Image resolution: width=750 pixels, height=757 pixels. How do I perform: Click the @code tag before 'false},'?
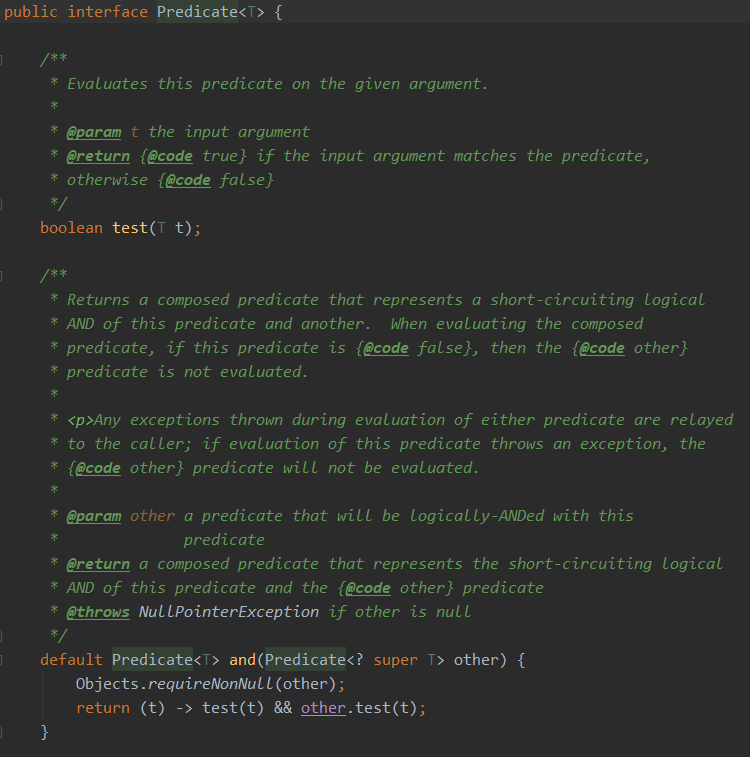[x=386, y=348]
